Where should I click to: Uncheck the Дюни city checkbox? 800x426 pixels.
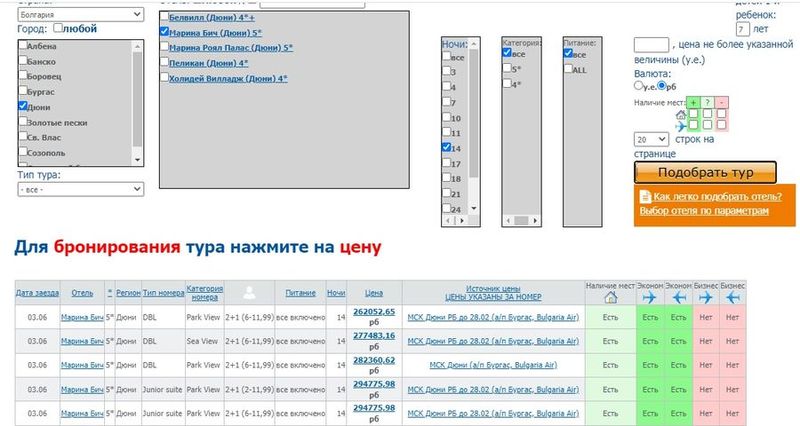click(x=23, y=106)
